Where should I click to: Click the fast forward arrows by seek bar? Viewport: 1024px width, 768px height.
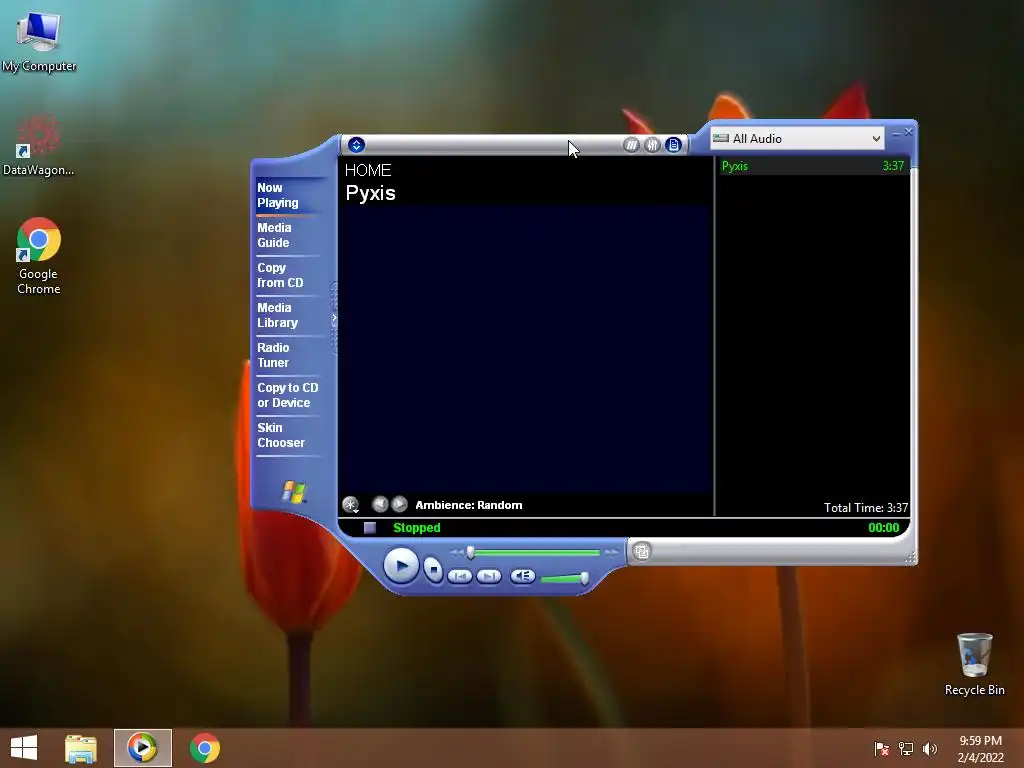point(611,552)
